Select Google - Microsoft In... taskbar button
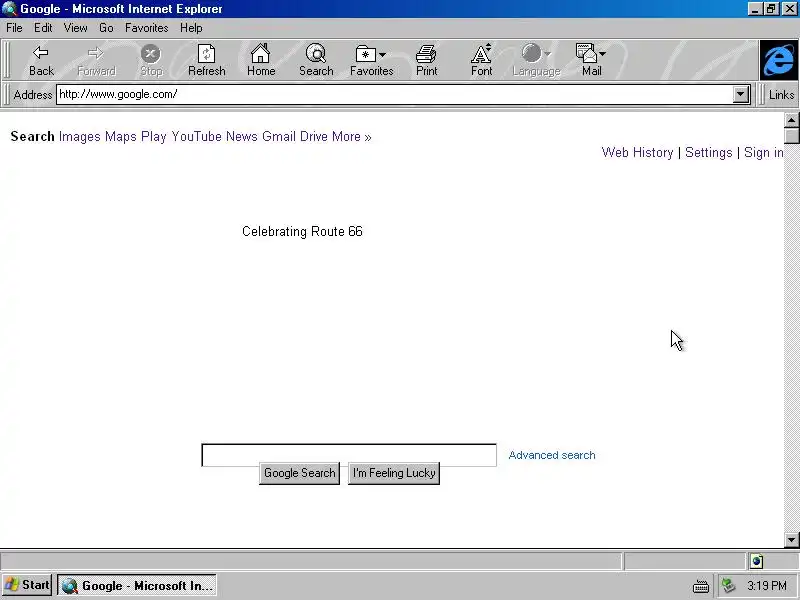 tap(137, 586)
